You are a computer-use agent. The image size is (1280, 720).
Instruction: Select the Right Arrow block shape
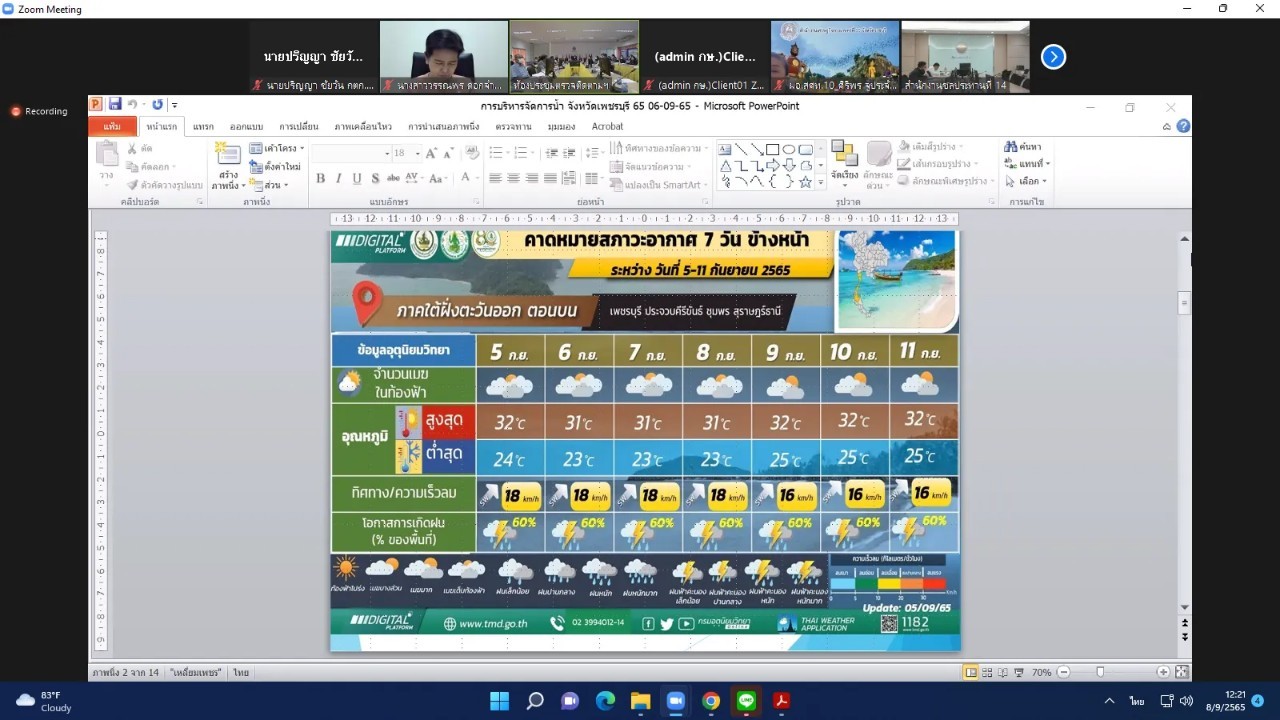(773, 165)
